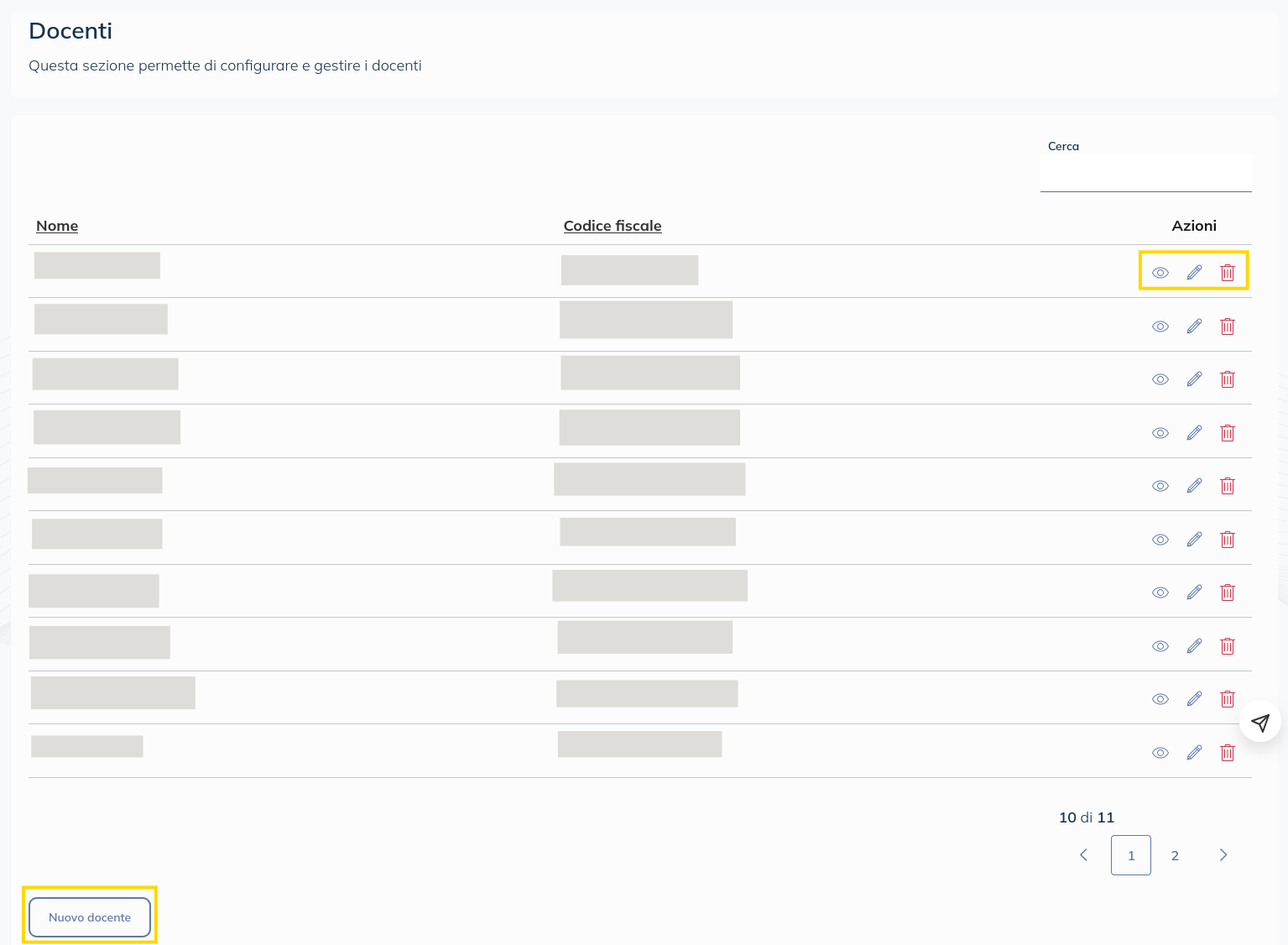Open eye view for the ninth row
Screen dimensions: 1288x945
pos(1160,699)
